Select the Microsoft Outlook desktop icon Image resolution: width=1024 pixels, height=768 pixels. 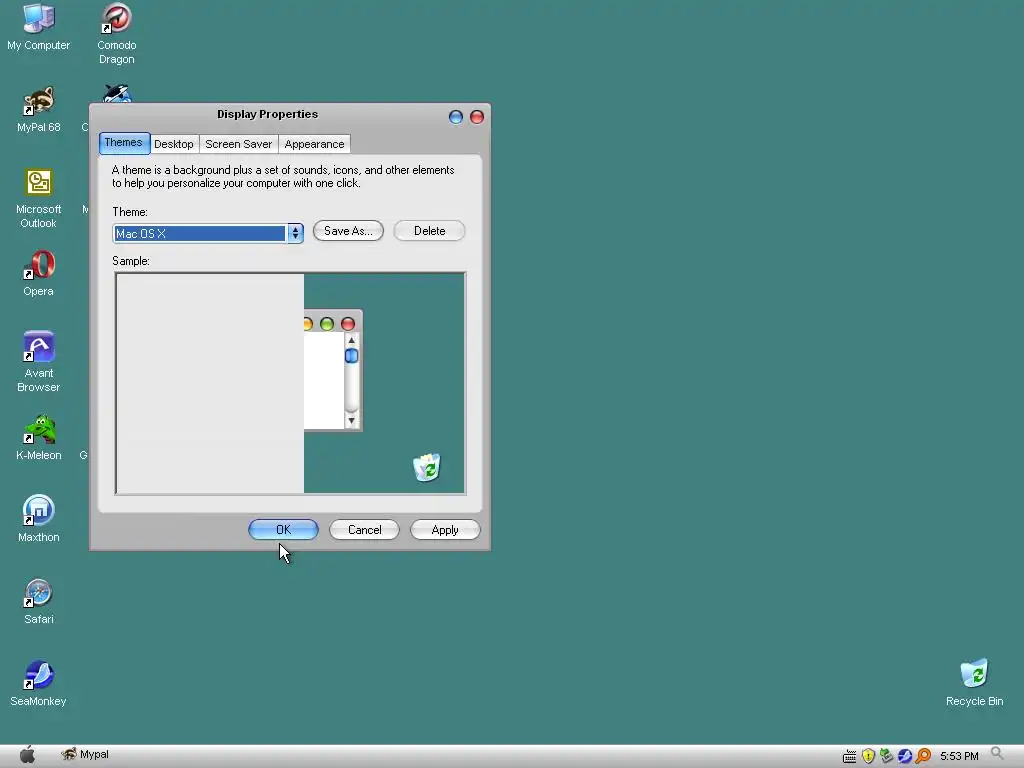tap(39, 199)
